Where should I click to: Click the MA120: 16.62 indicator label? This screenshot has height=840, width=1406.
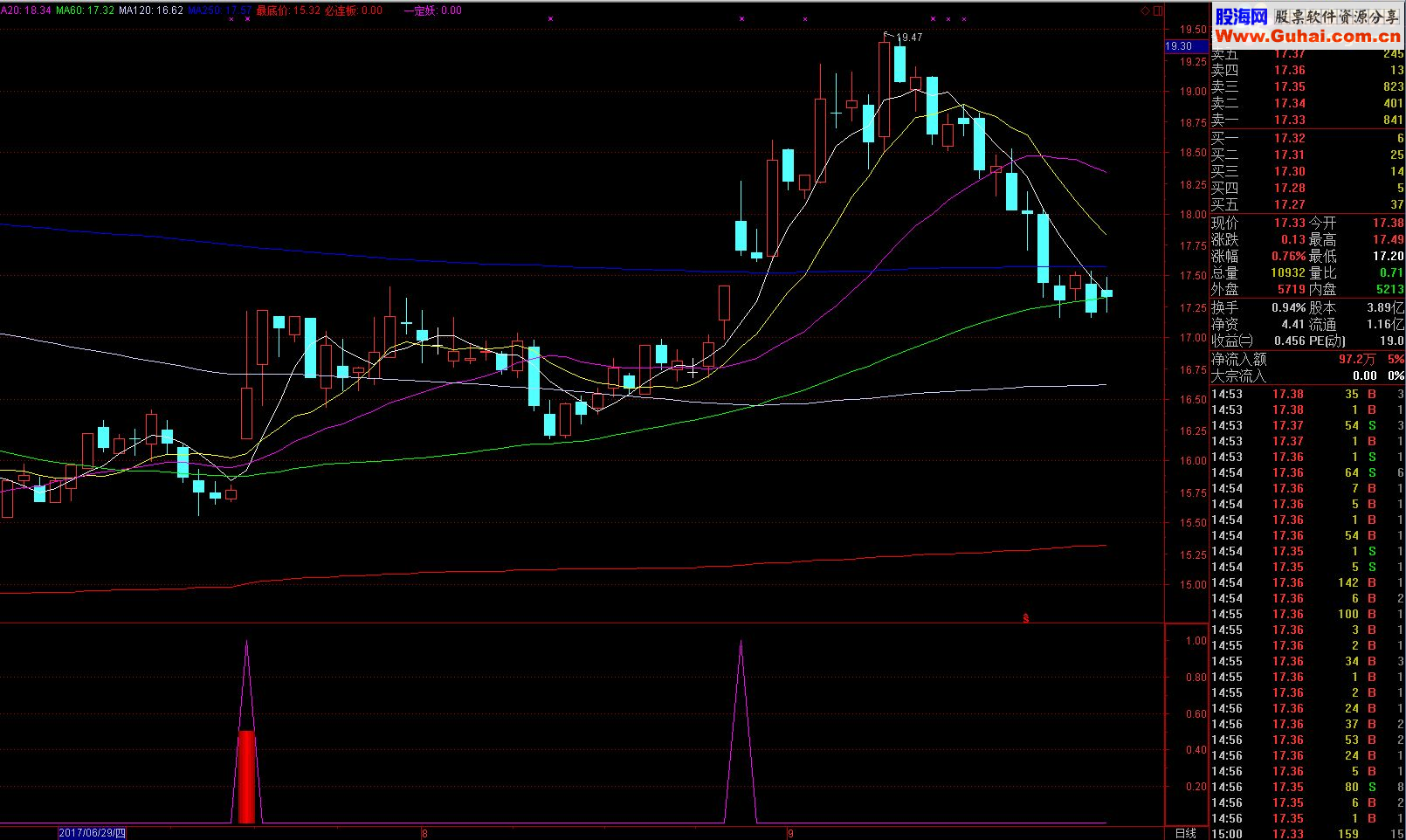point(151,10)
